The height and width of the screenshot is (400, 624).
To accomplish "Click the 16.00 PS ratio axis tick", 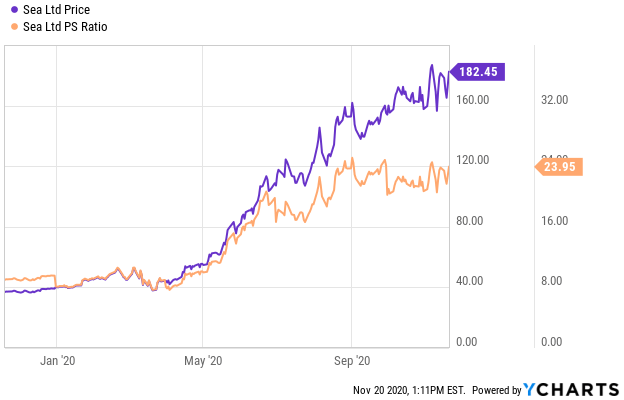I will point(554,221).
